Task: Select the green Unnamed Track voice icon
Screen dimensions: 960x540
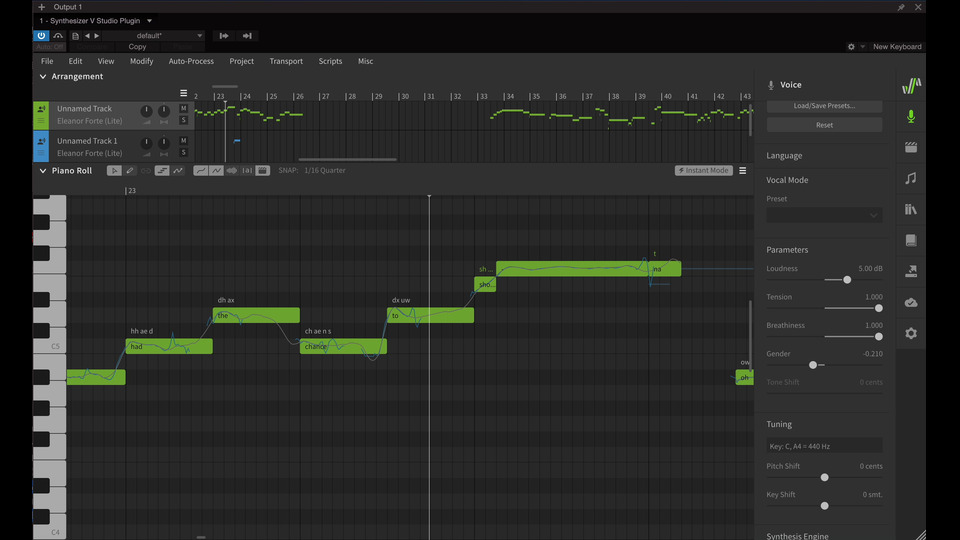Action: point(41,109)
